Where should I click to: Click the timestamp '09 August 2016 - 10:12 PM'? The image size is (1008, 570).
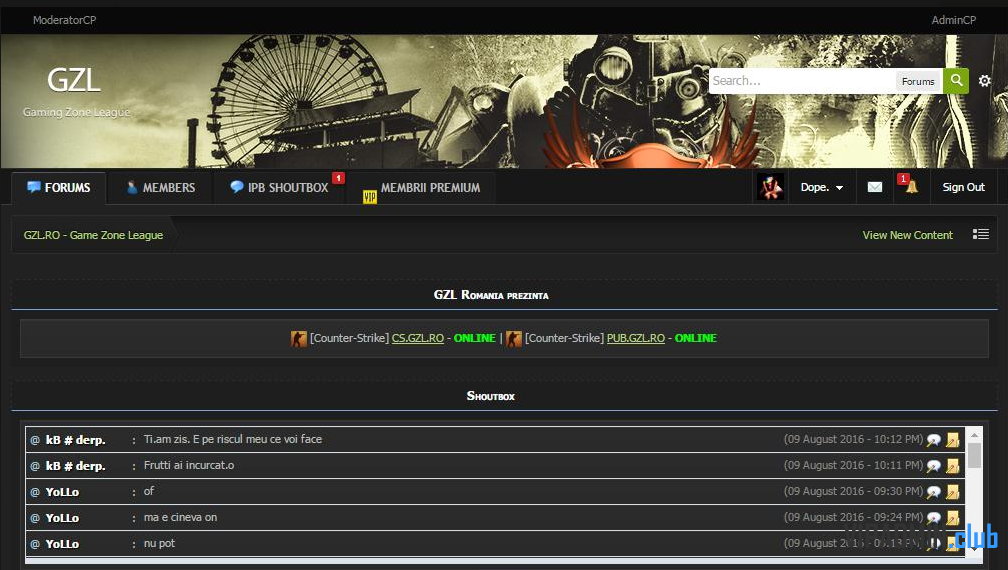[x=854, y=440]
